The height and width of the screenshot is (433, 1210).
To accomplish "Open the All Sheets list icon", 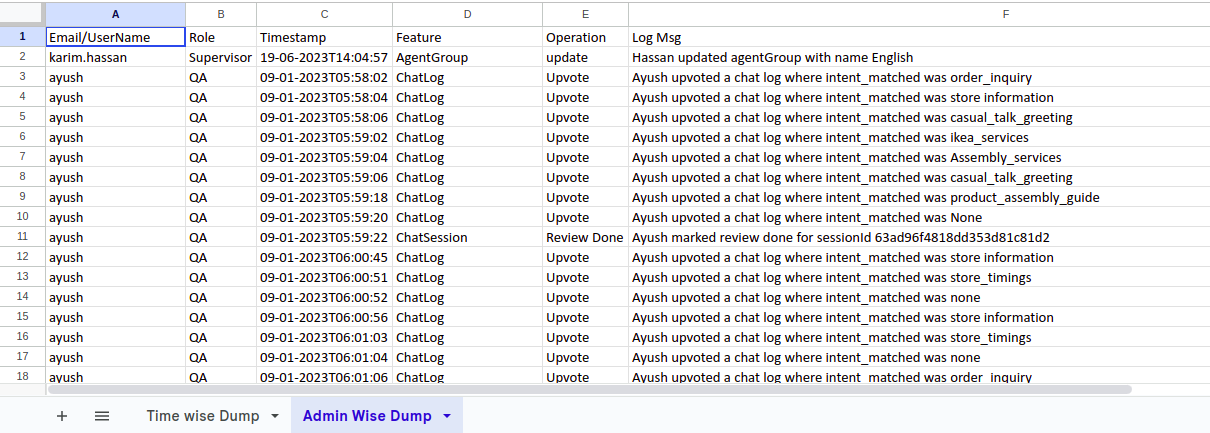I will pyautogui.click(x=102, y=416).
